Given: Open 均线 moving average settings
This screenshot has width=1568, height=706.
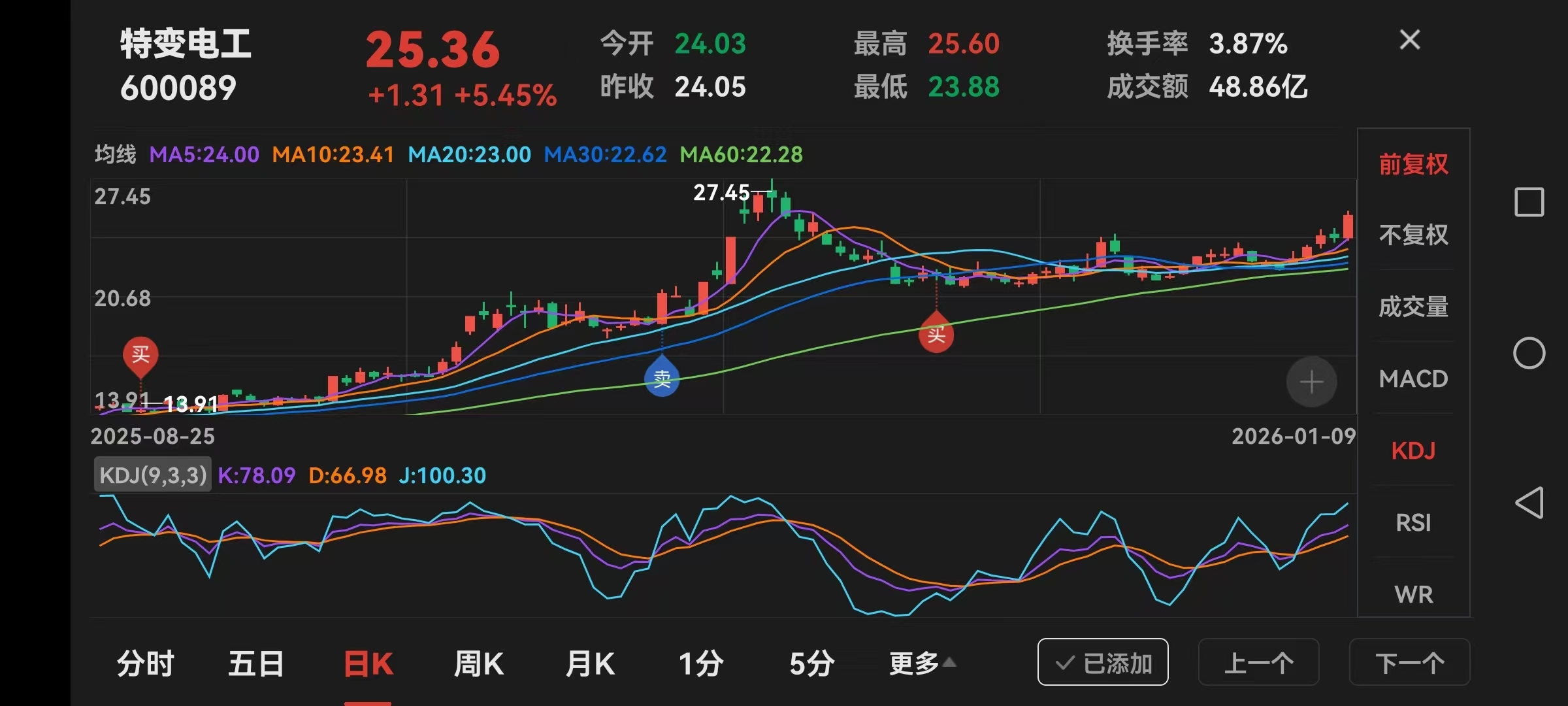Looking at the screenshot, I should (x=115, y=154).
